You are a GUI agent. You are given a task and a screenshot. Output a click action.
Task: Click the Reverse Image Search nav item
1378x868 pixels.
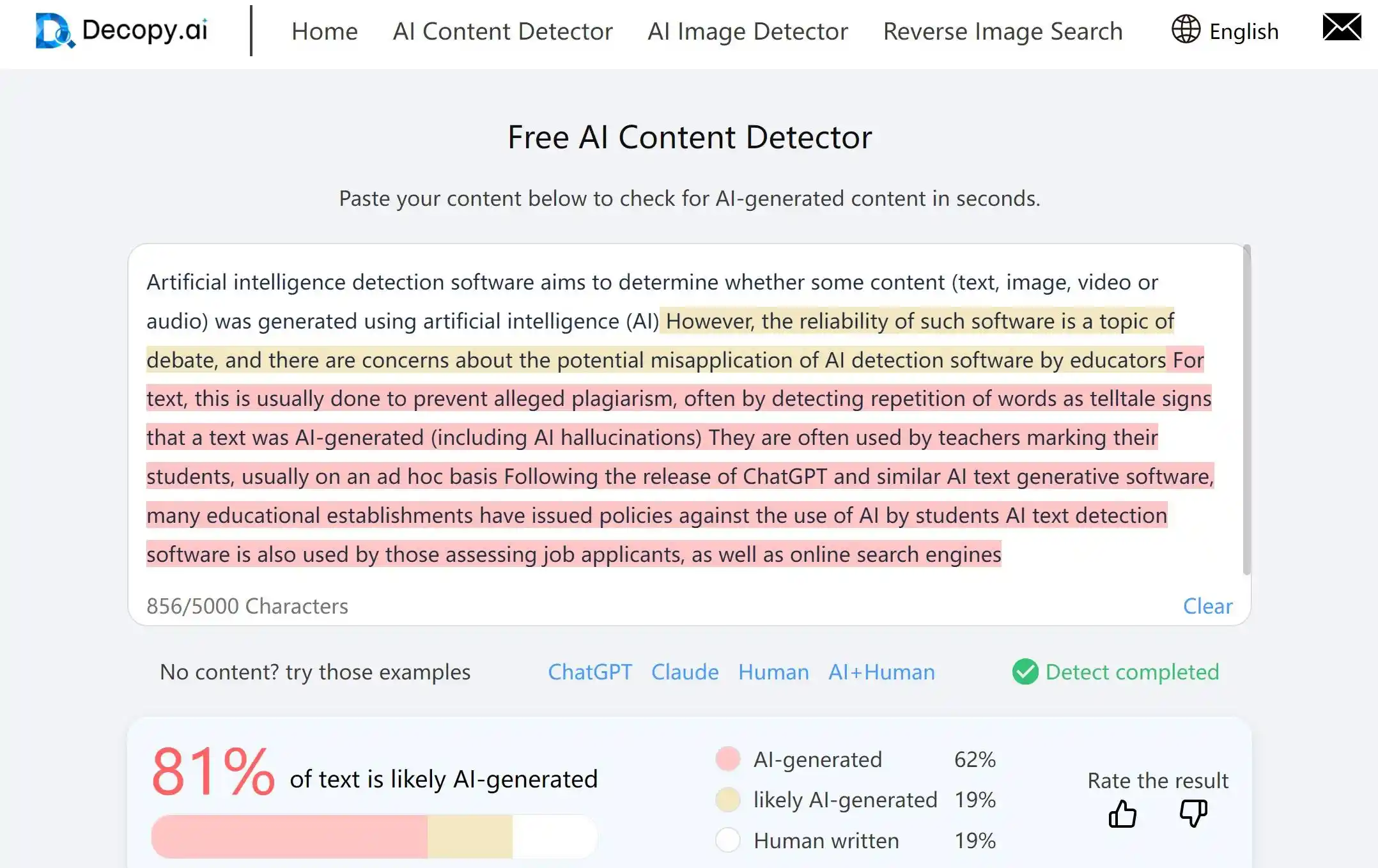click(x=1001, y=31)
